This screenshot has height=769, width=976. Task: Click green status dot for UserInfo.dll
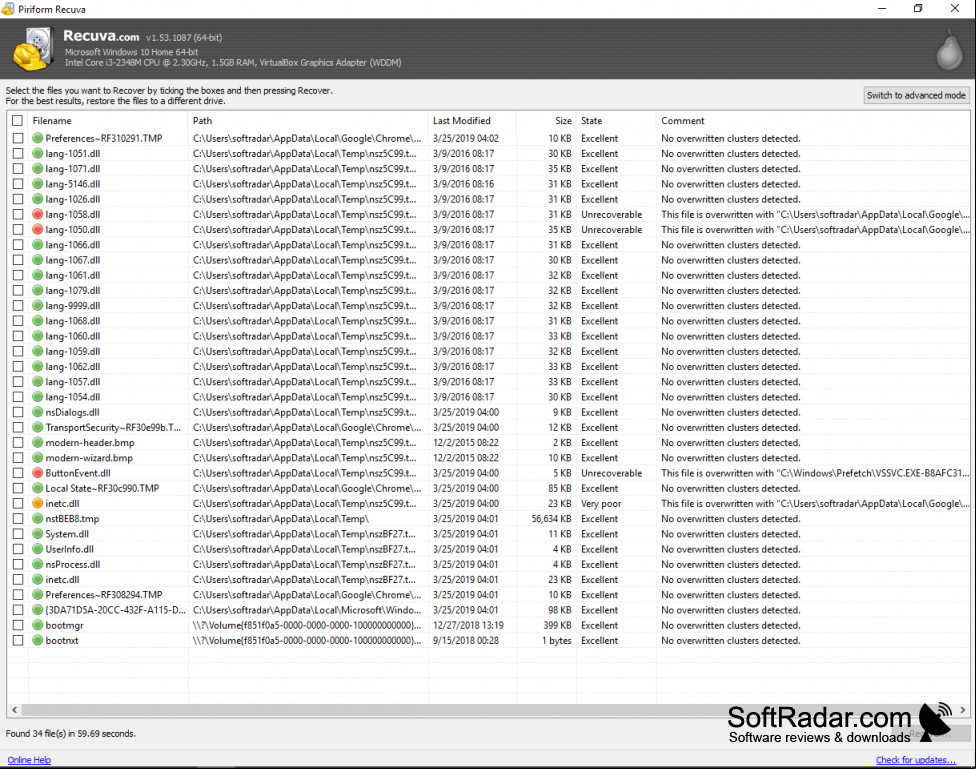click(x=37, y=549)
